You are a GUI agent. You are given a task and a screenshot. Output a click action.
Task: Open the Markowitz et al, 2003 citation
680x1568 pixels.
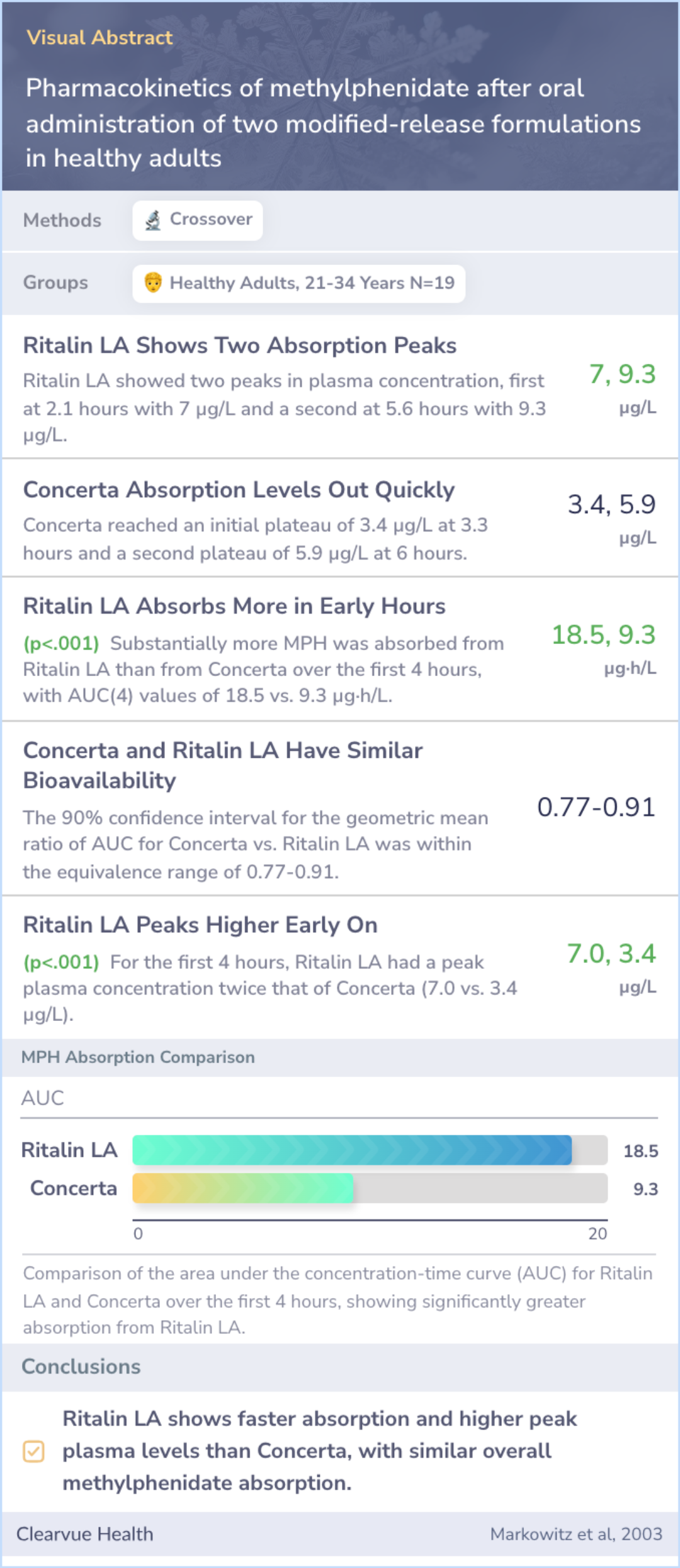576,1534
